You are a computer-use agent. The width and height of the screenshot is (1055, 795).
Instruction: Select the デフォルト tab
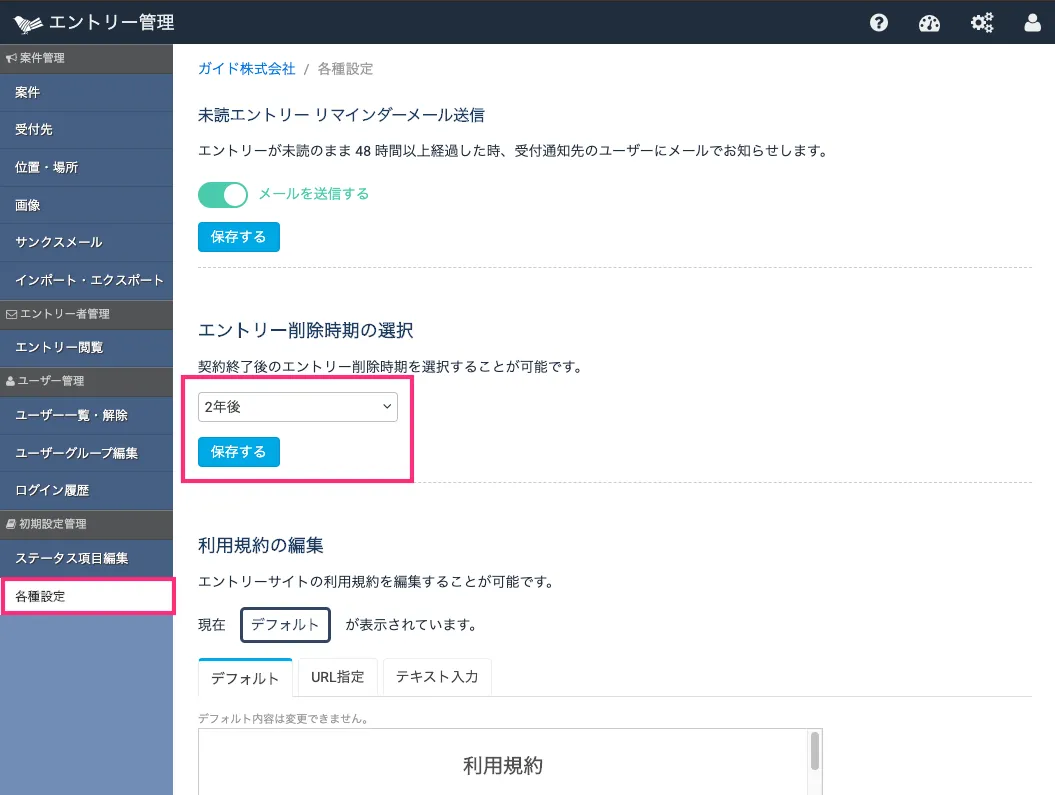tap(245, 678)
